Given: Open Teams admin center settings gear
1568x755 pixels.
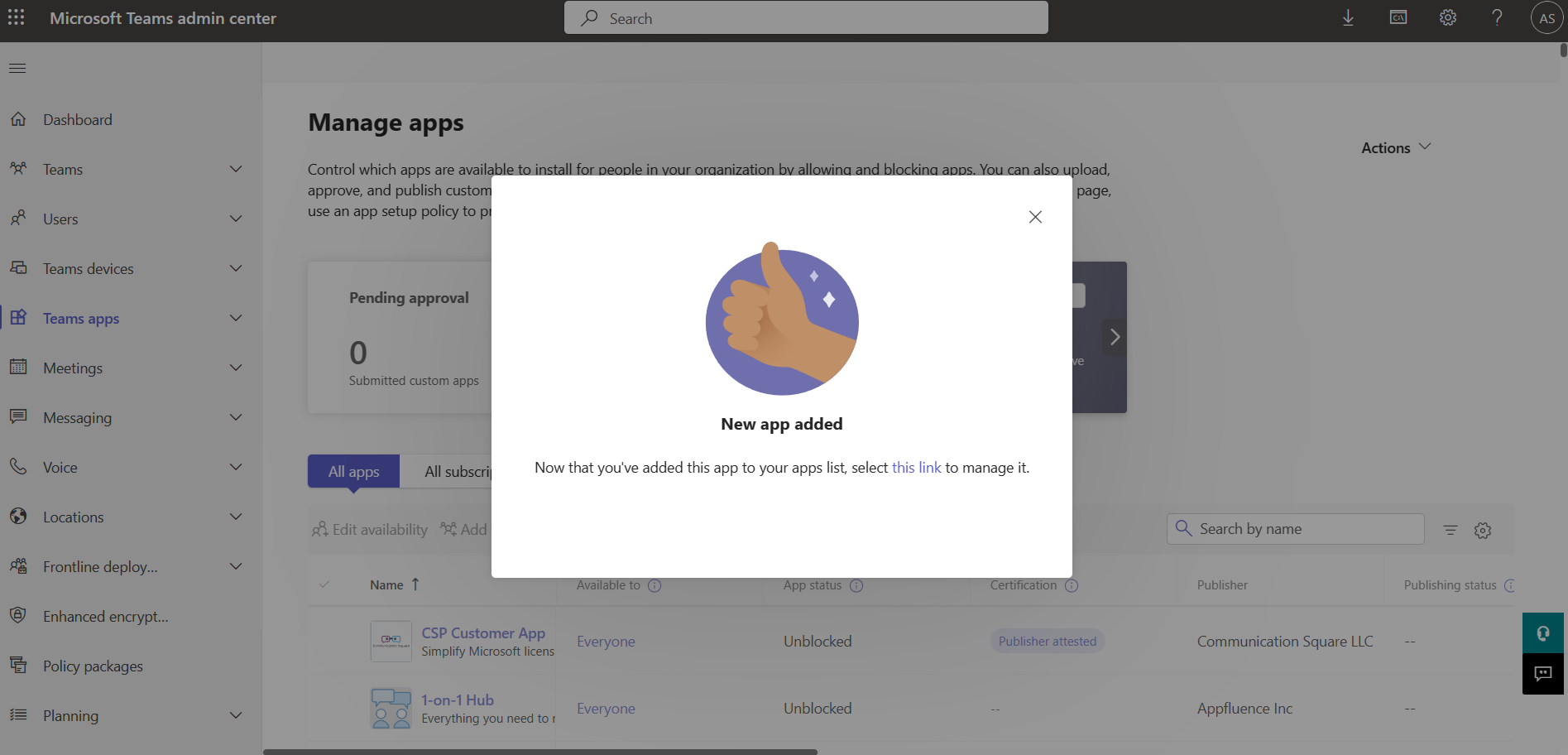Looking at the screenshot, I should [x=1447, y=17].
